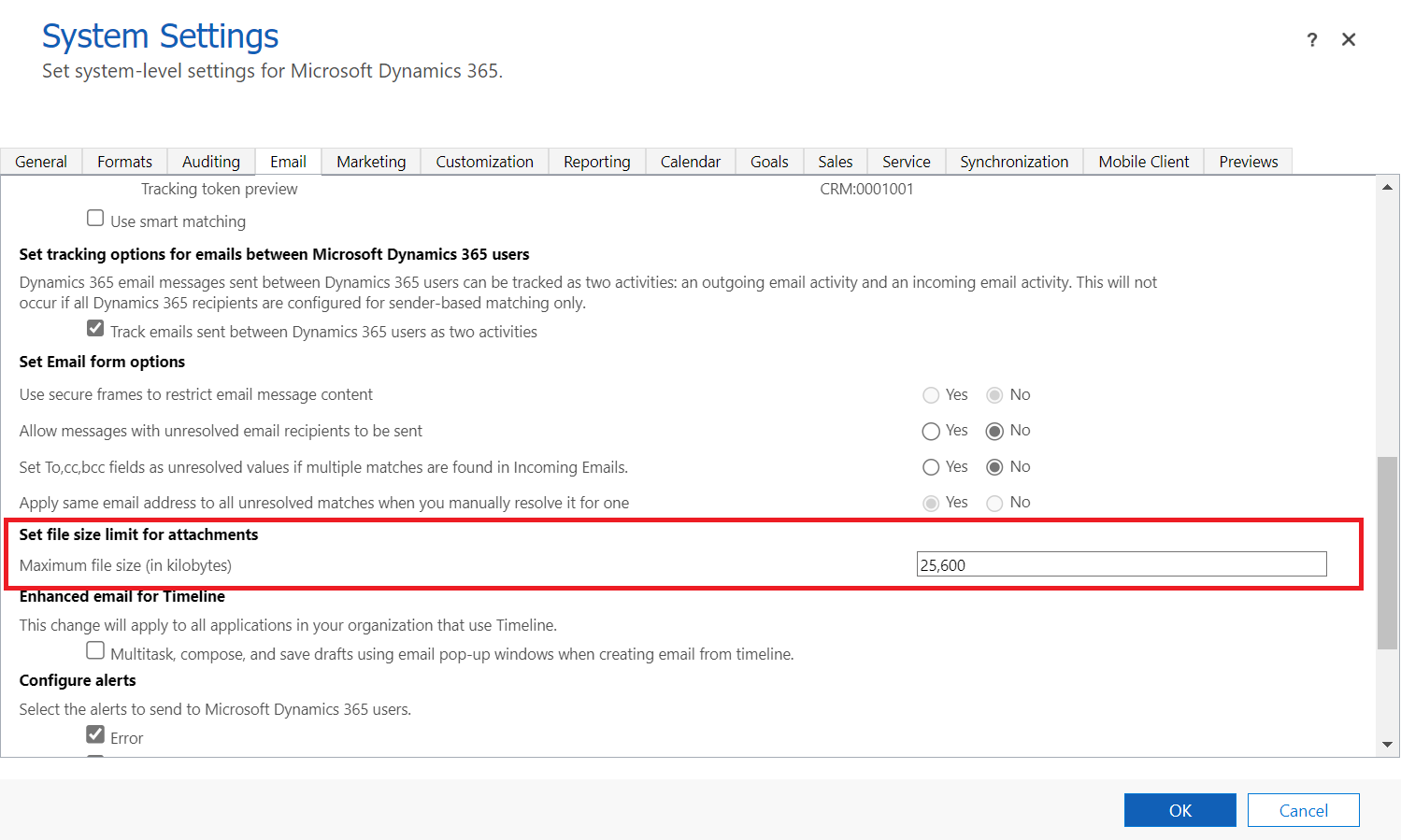Image resolution: width=1401 pixels, height=840 pixels.
Task: Enable Multitask email pop-up windows checkbox
Action: (x=95, y=650)
